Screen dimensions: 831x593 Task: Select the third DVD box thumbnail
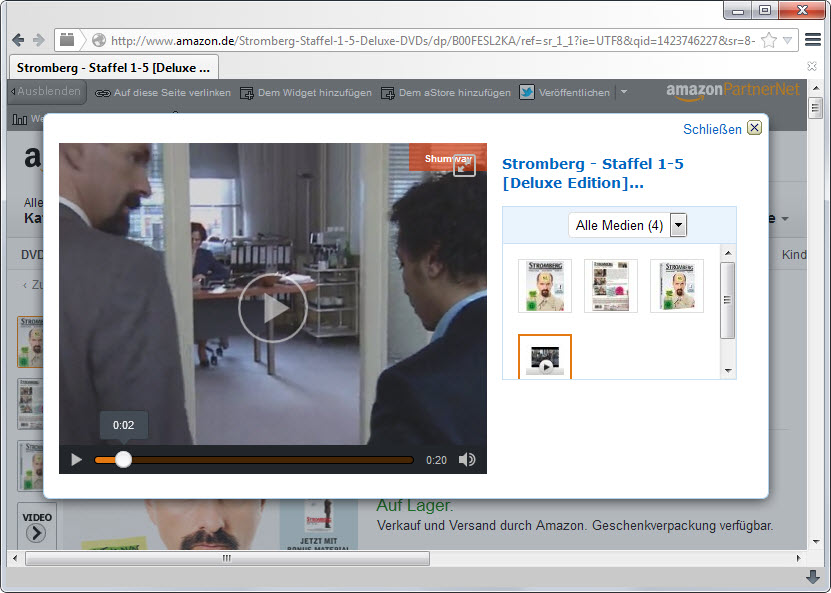click(x=677, y=286)
